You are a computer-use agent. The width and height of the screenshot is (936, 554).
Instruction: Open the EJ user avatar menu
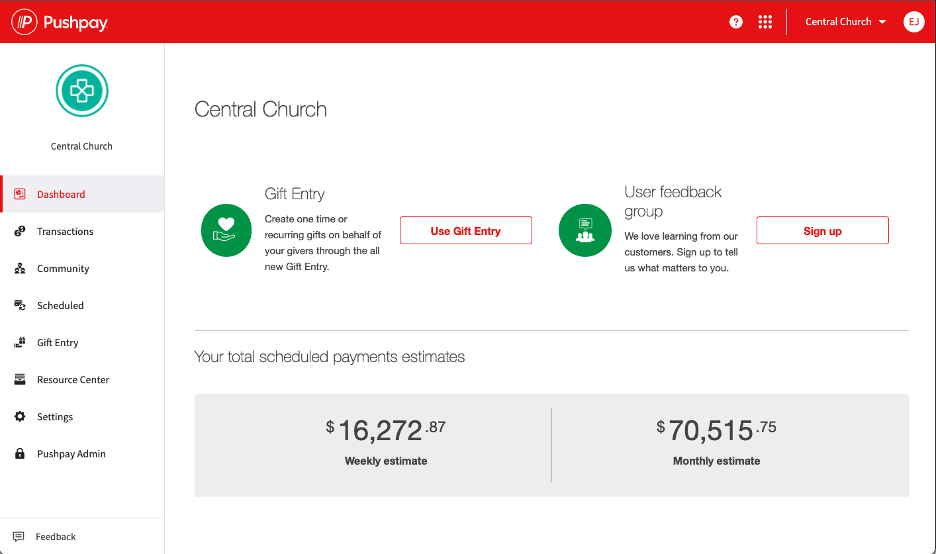[913, 22]
